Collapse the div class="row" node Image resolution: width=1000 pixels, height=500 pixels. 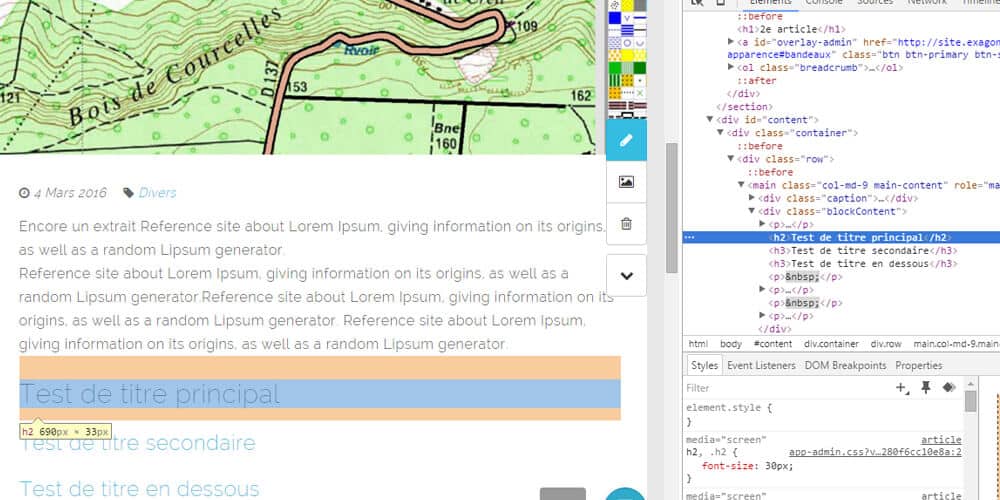[731, 159]
